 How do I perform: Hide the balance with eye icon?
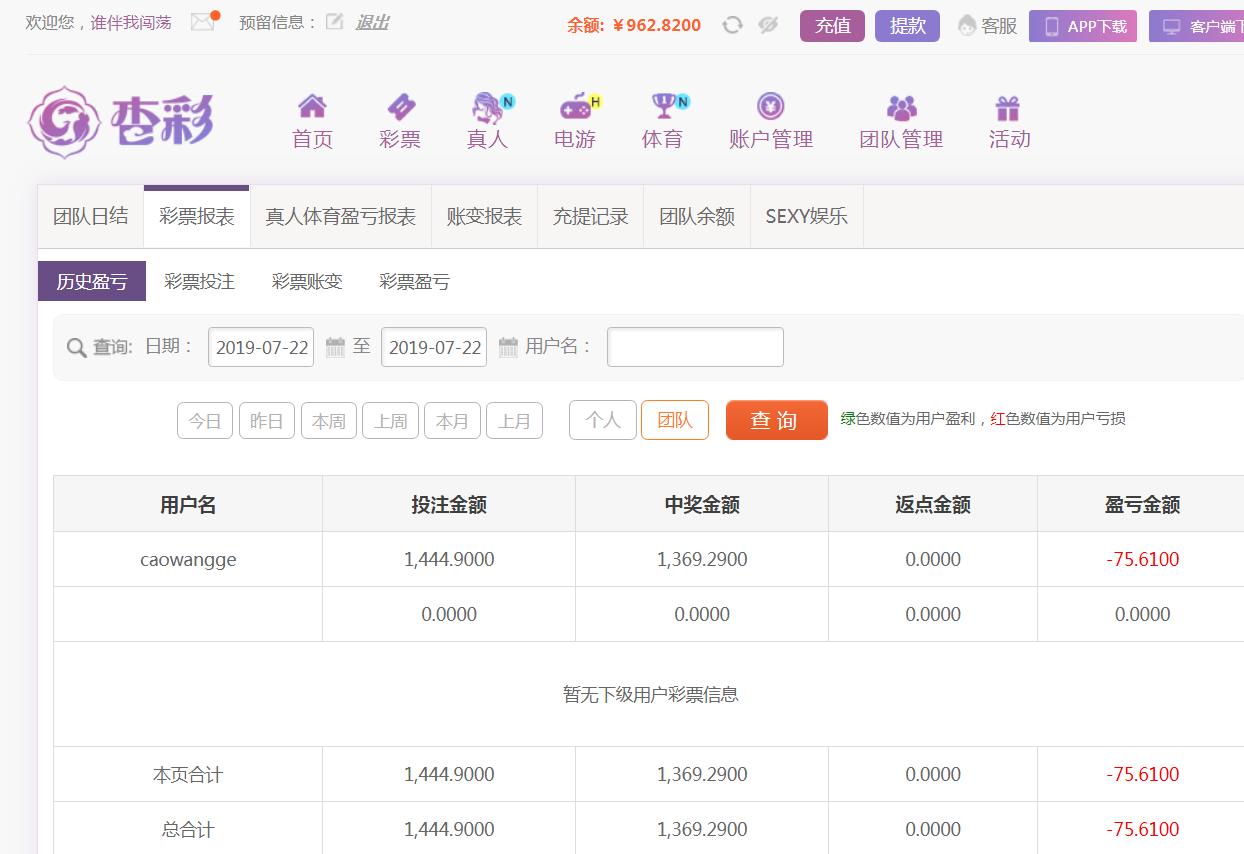coord(768,25)
